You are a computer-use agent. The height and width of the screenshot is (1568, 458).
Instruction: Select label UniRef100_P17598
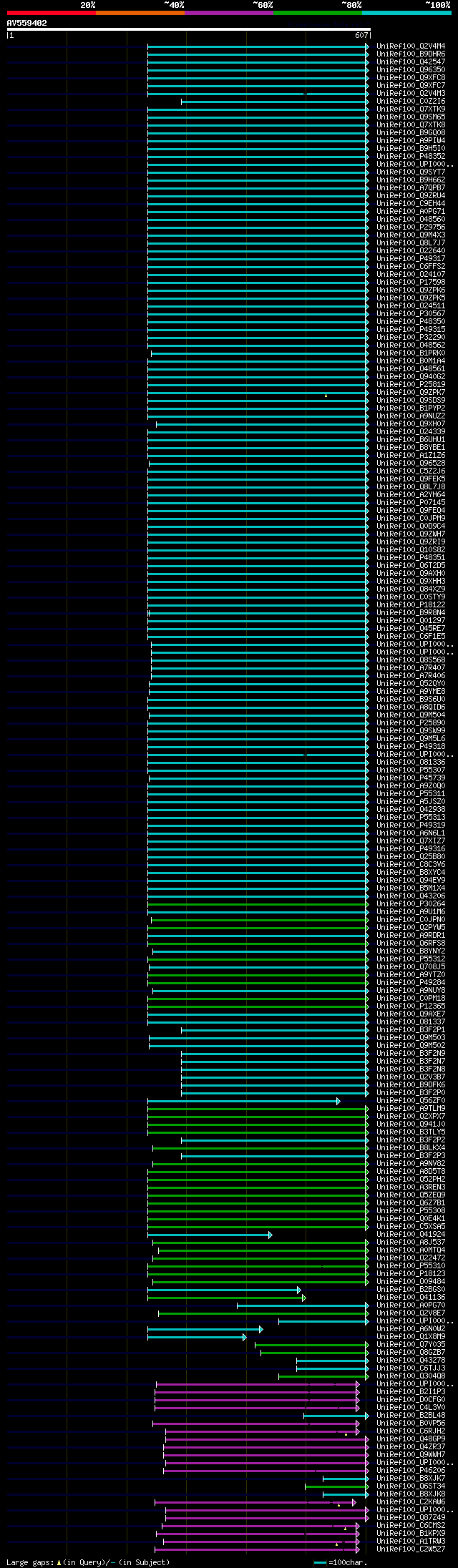pos(411,282)
